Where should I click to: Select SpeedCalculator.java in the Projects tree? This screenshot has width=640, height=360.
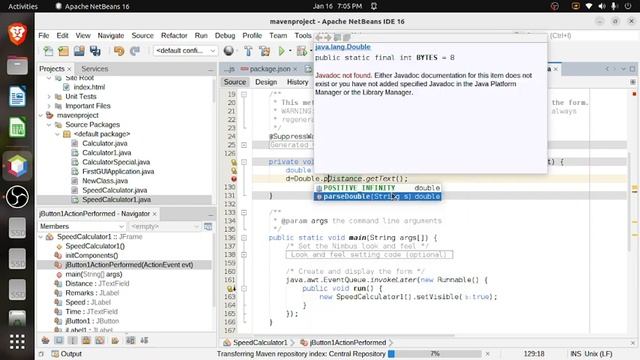[x=114, y=190]
